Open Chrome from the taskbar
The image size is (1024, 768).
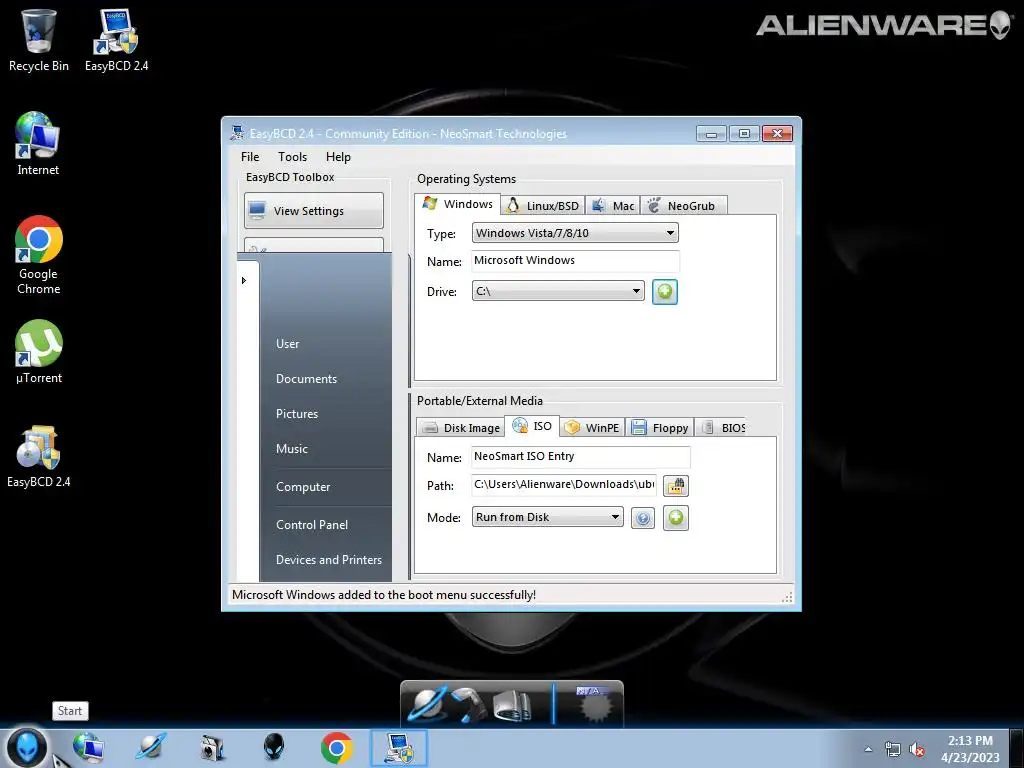[336, 748]
